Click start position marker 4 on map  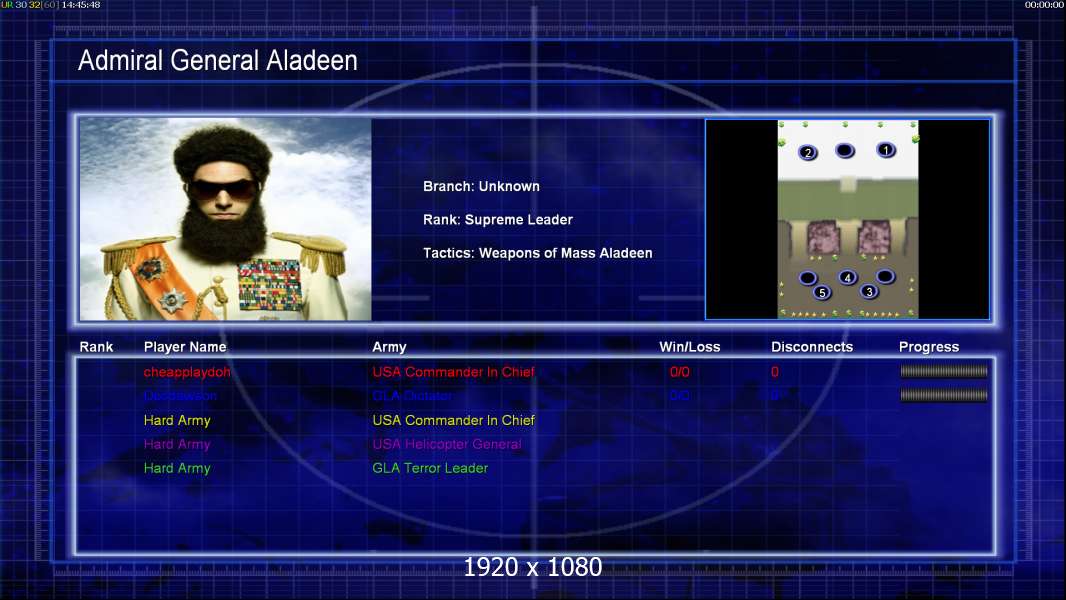(x=847, y=277)
